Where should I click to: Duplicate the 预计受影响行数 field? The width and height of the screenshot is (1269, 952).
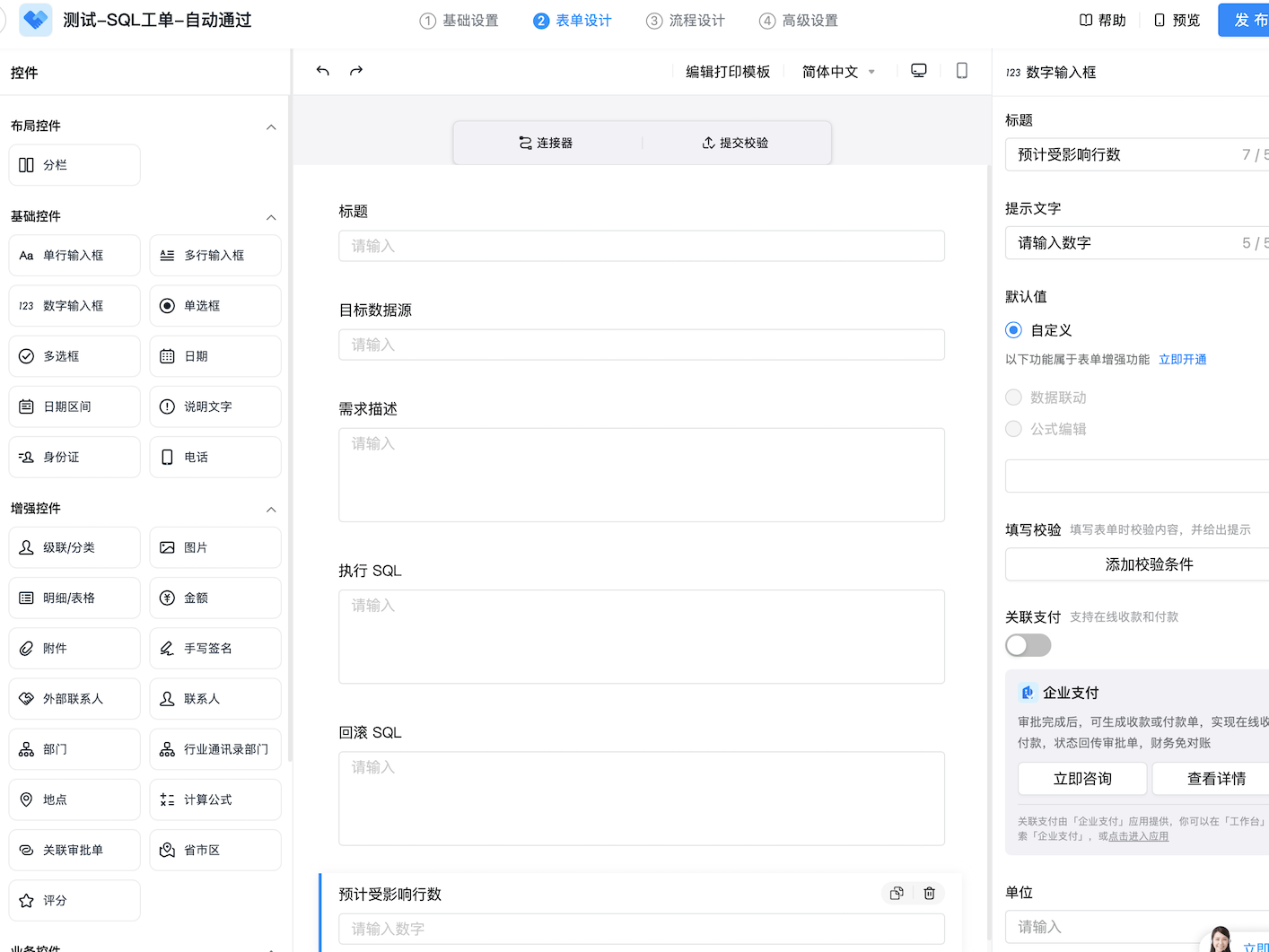pos(896,893)
